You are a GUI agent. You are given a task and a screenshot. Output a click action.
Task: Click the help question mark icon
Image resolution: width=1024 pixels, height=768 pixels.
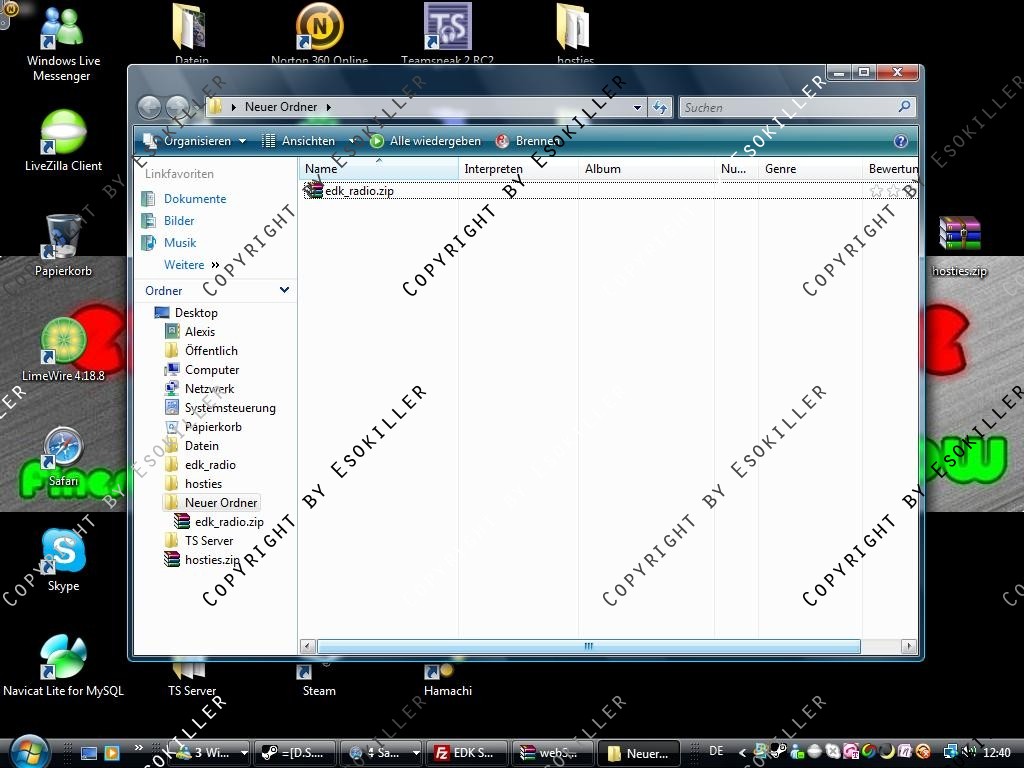coord(900,141)
